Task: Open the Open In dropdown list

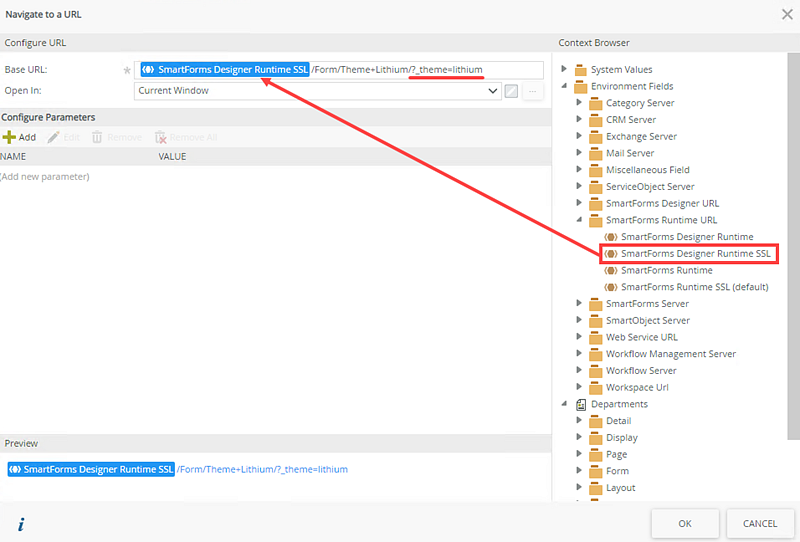Action: pyautogui.click(x=492, y=91)
